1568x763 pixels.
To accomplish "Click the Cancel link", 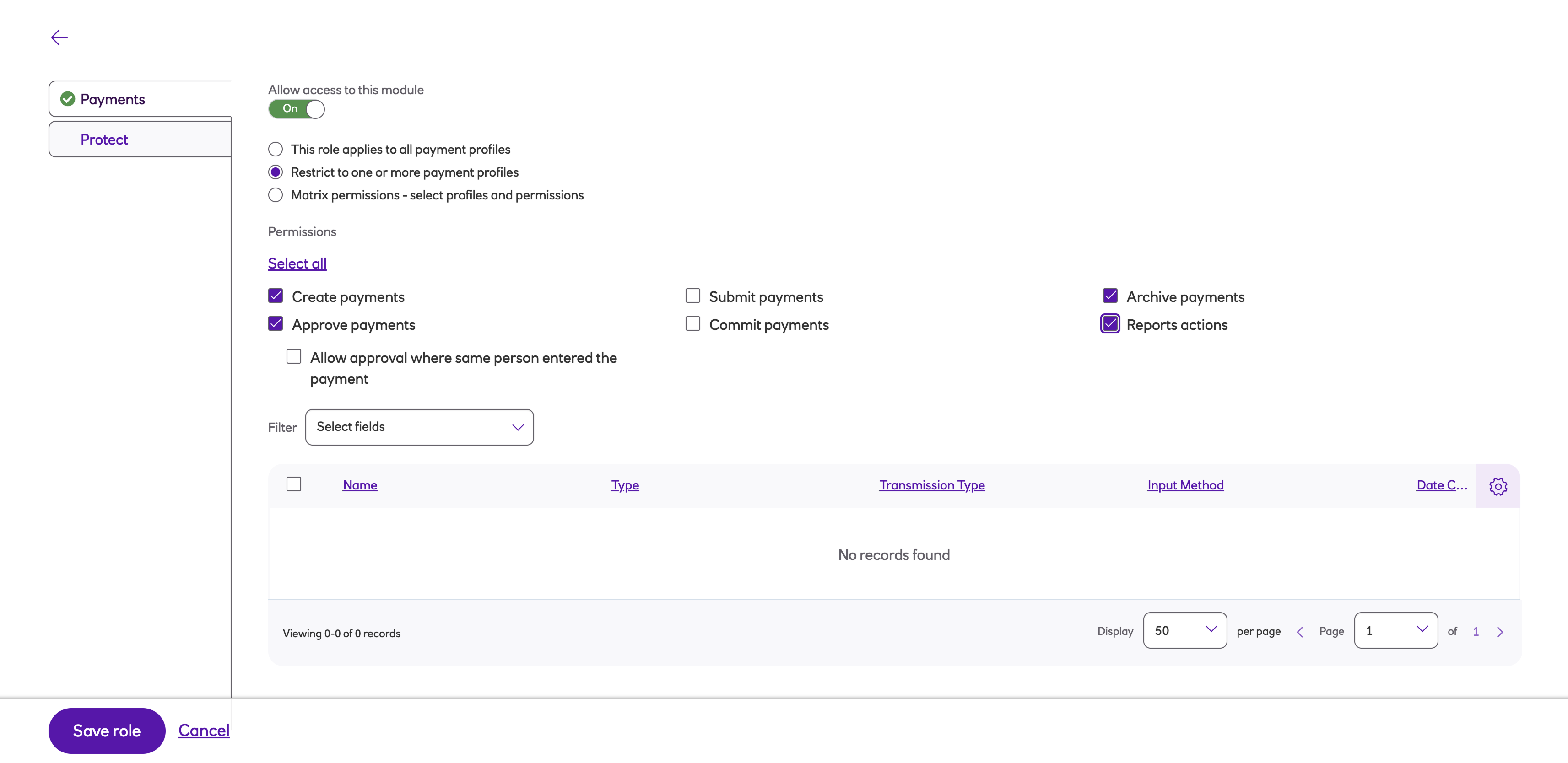I will pos(203,730).
